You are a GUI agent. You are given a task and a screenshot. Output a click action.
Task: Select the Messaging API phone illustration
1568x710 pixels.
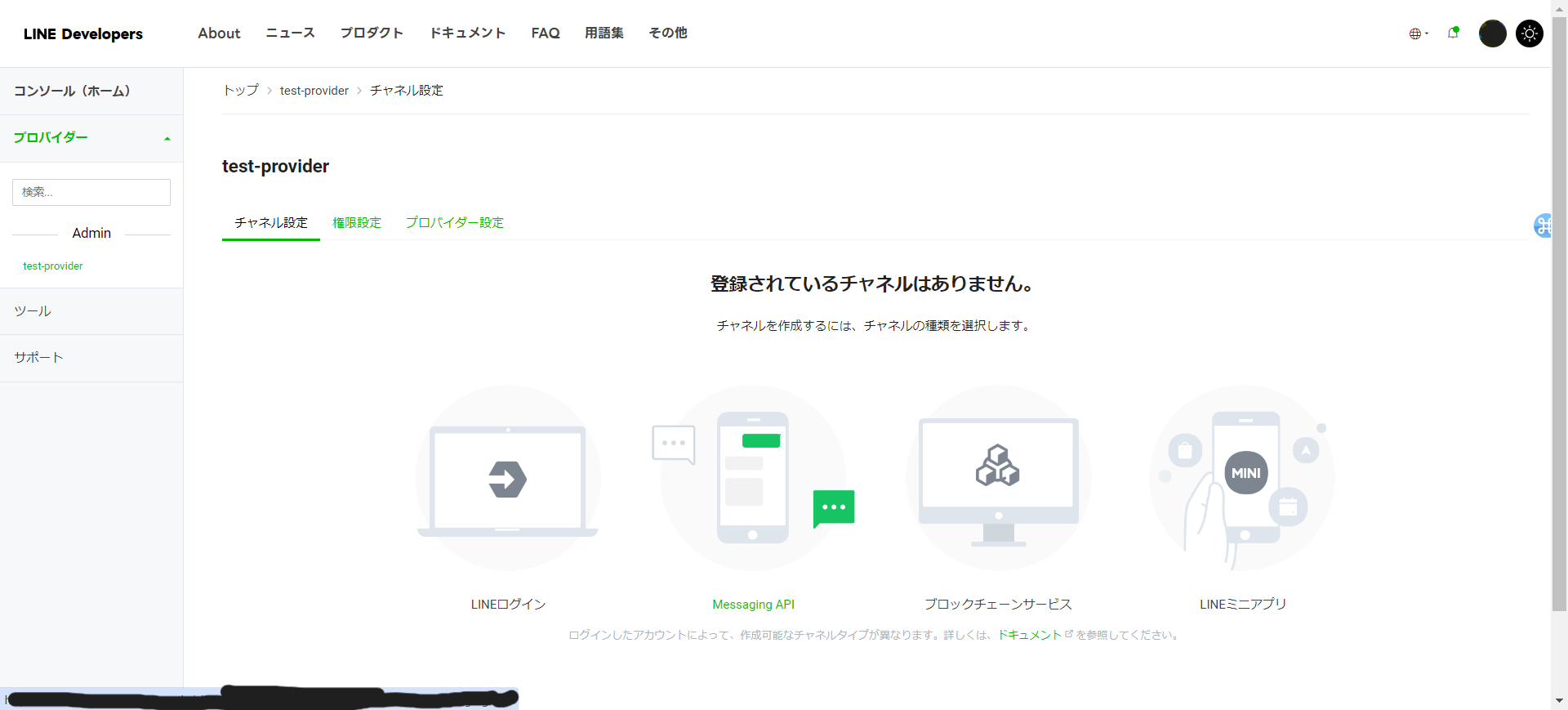(x=754, y=479)
